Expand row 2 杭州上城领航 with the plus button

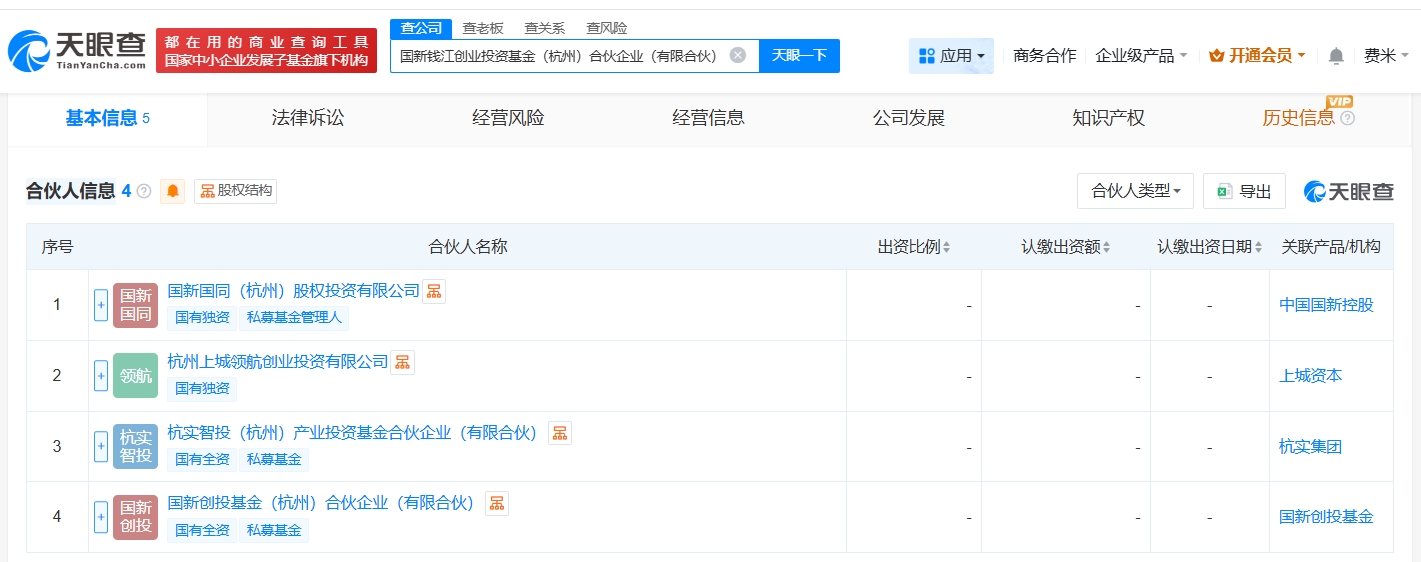[x=101, y=376]
